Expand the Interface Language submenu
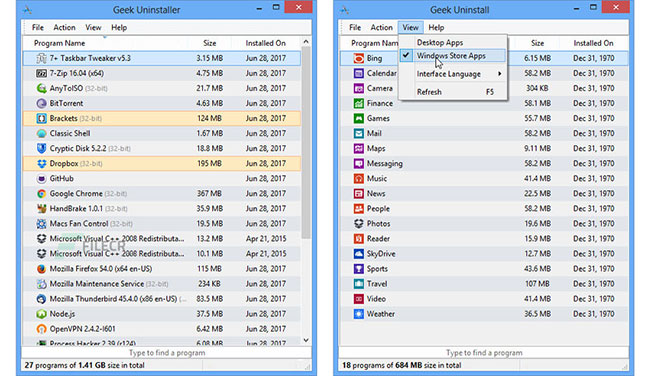Image resolution: width=650 pixels, height=376 pixels. click(453, 74)
